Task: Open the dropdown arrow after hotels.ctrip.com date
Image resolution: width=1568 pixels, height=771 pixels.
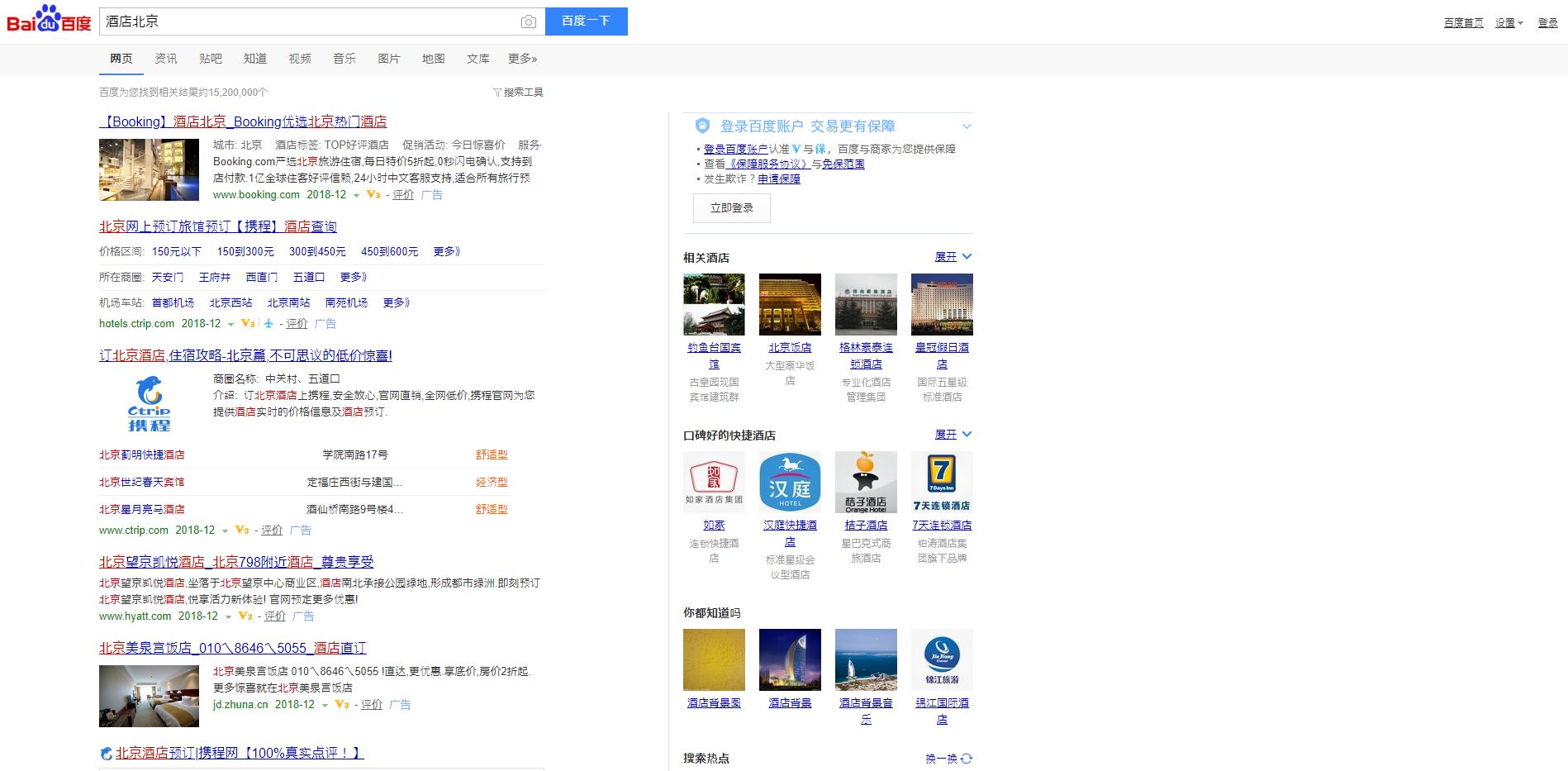Action: click(231, 325)
